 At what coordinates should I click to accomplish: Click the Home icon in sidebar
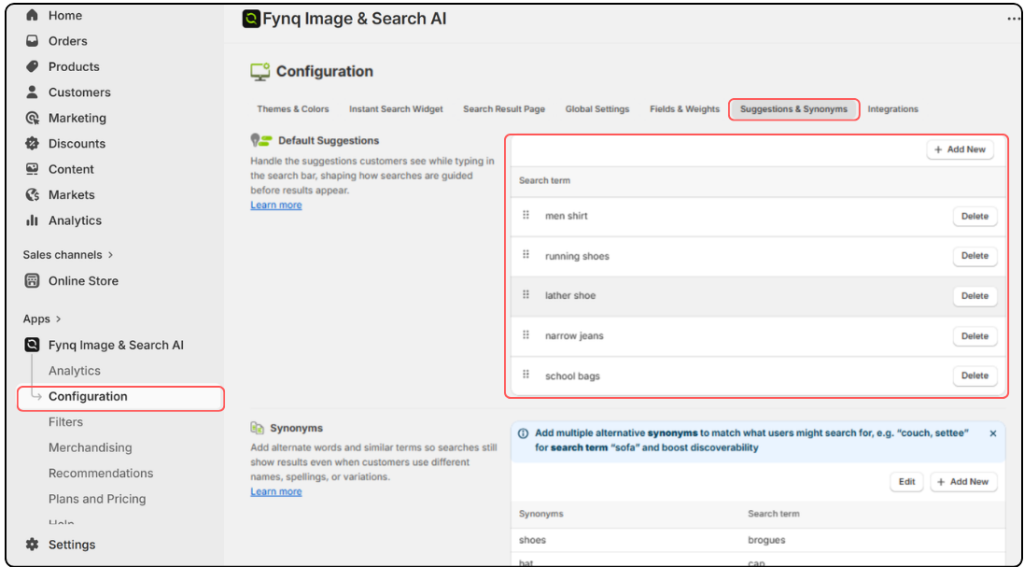coord(32,15)
